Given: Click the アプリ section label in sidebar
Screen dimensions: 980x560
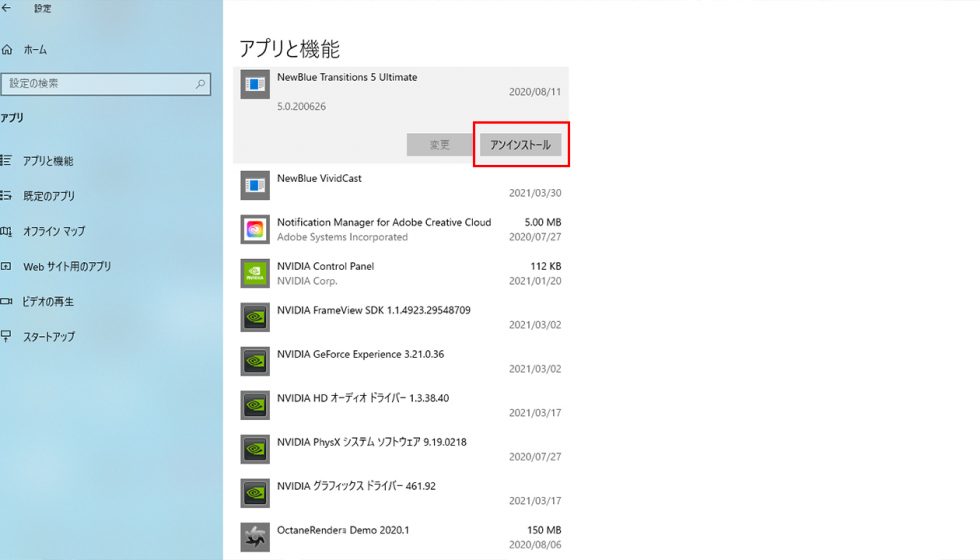Looking at the screenshot, I should click(x=12, y=118).
